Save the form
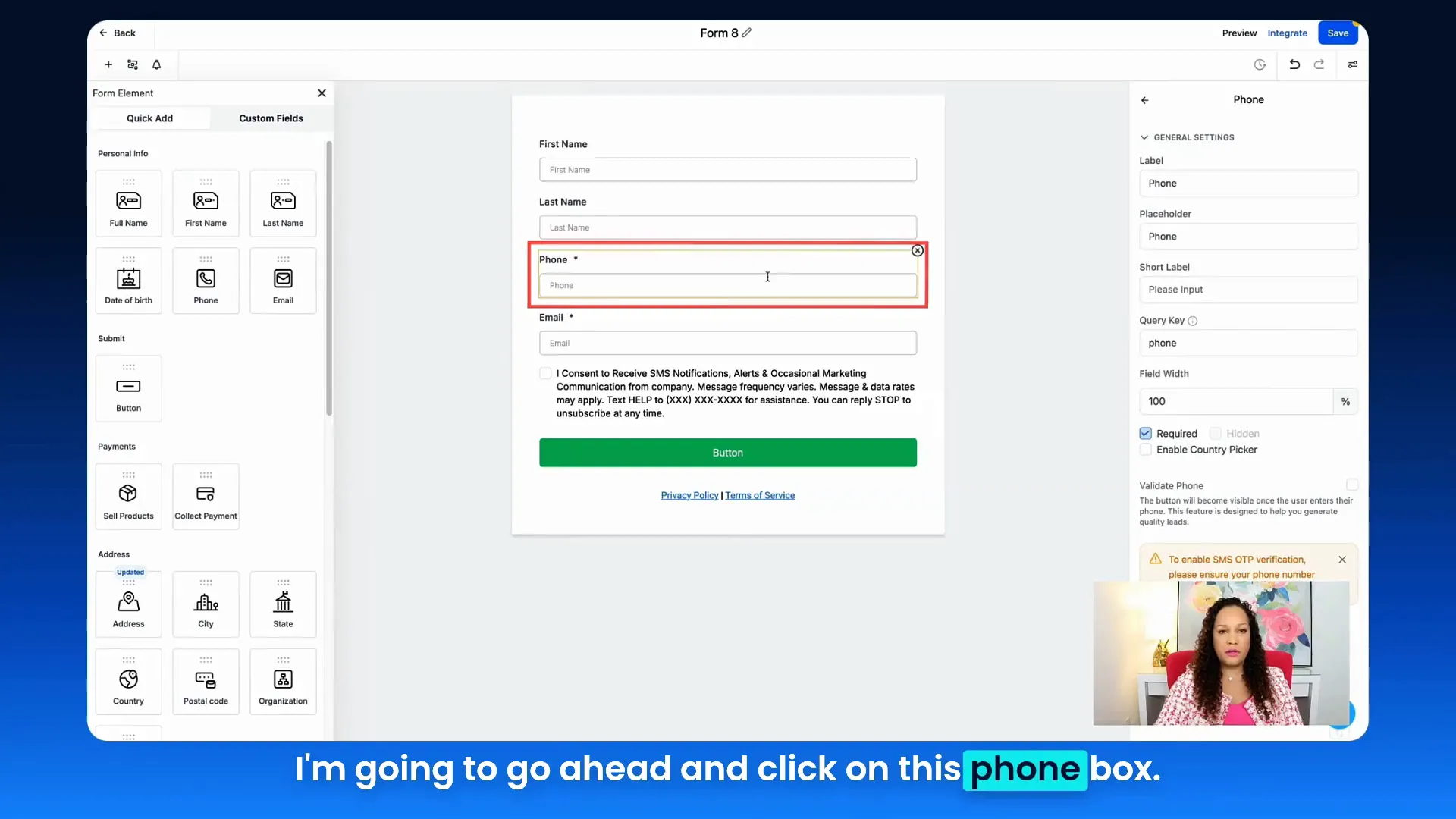The height and width of the screenshot is (819, 1456). [1338, 33]
